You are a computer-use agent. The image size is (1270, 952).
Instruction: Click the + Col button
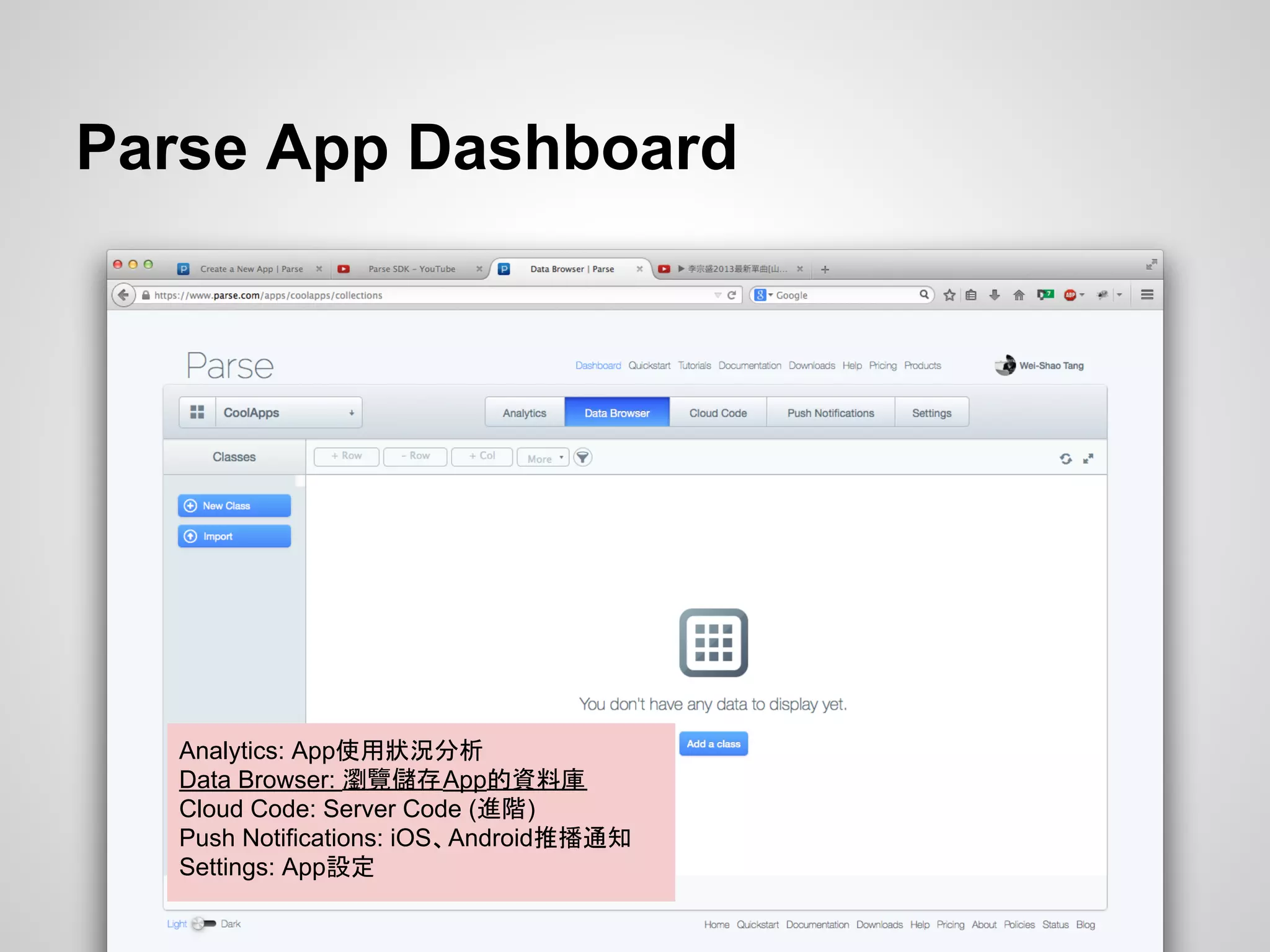tap(482, 456)
